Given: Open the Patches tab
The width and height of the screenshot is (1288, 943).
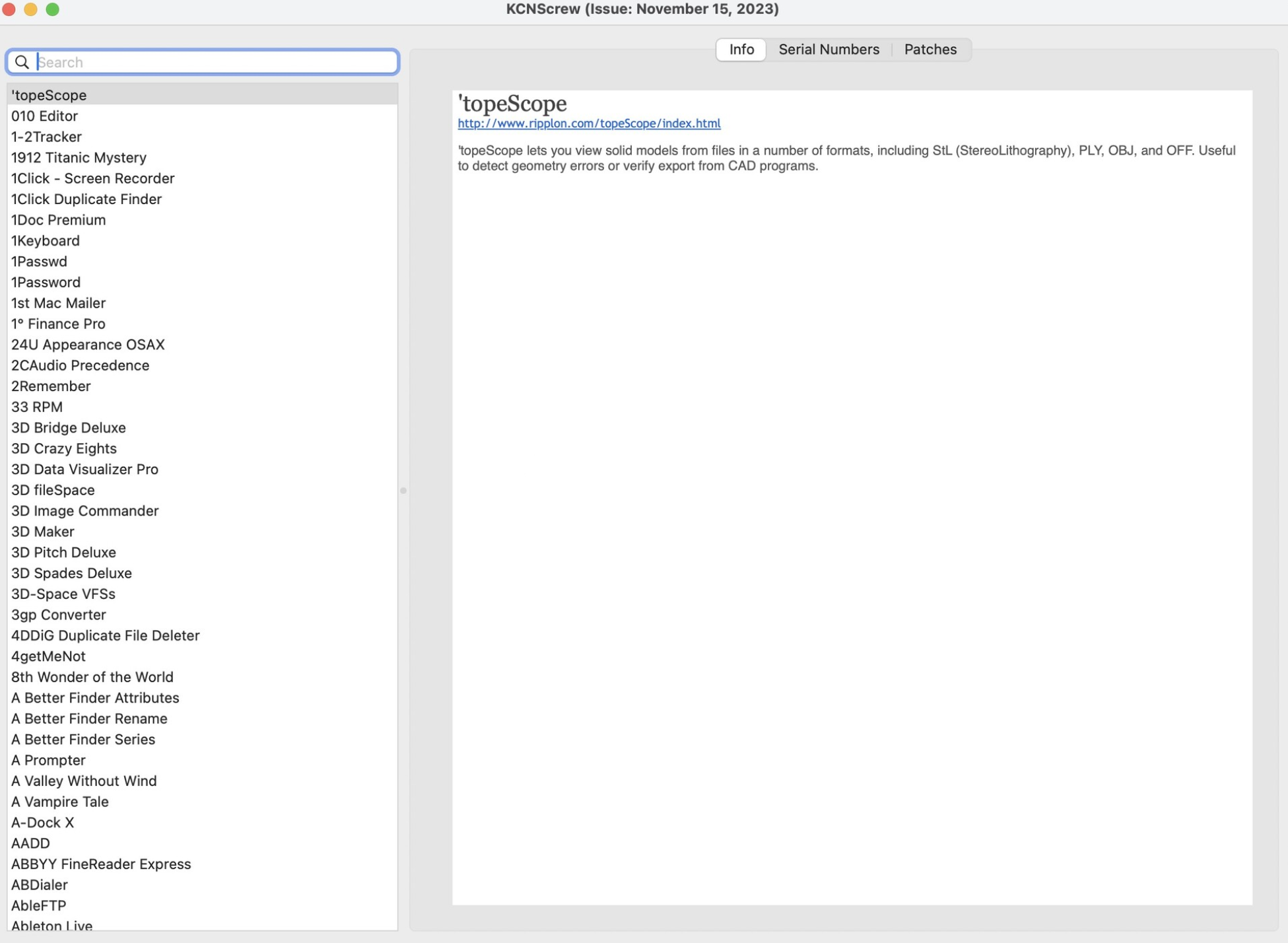Looking at the screenshot, I should point(930,48).
